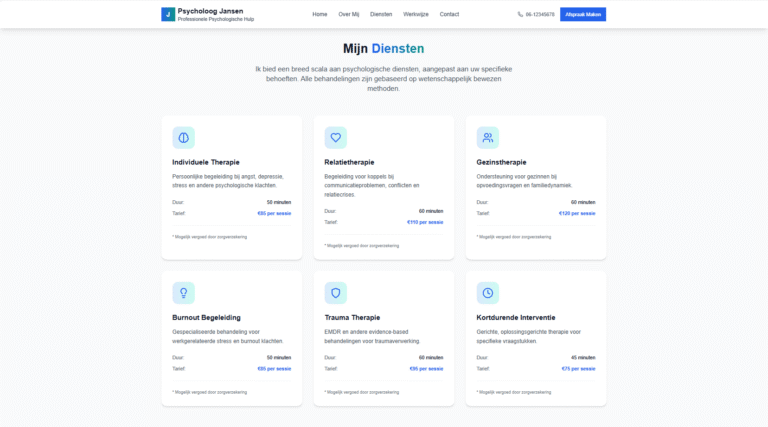Select the Trauma Therapie card title
The image size is (768, 427).
click(x=352, y=317)
